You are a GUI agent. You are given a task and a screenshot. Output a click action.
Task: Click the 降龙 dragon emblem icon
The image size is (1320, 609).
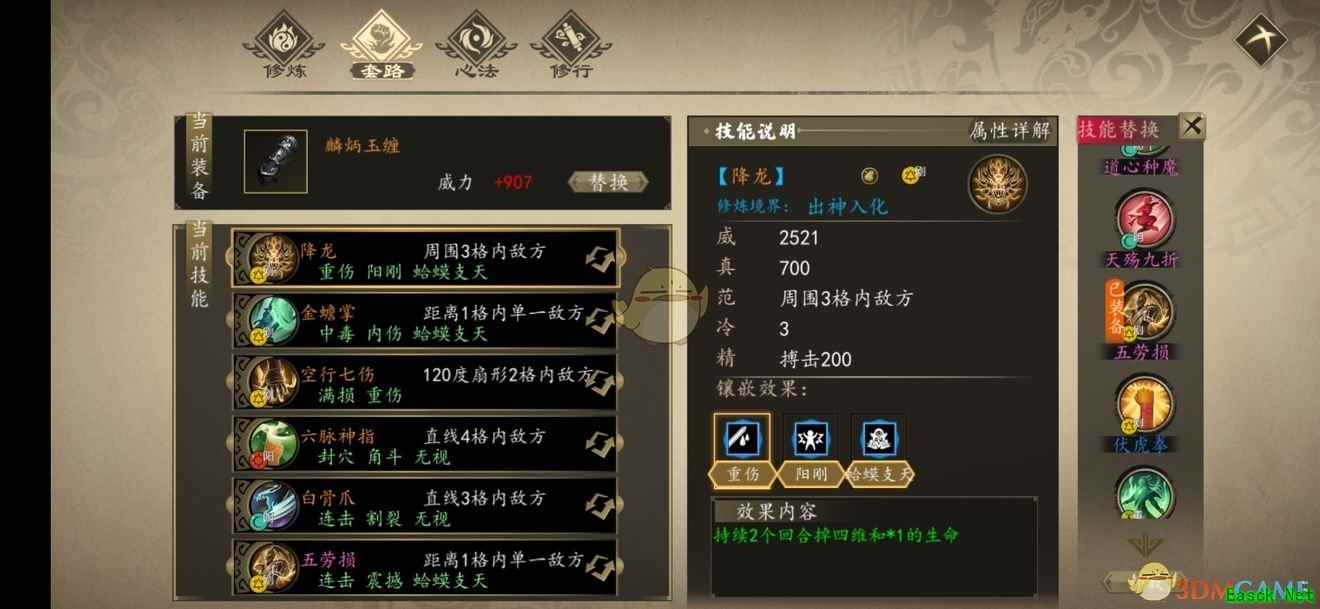(x=997, y=183)
